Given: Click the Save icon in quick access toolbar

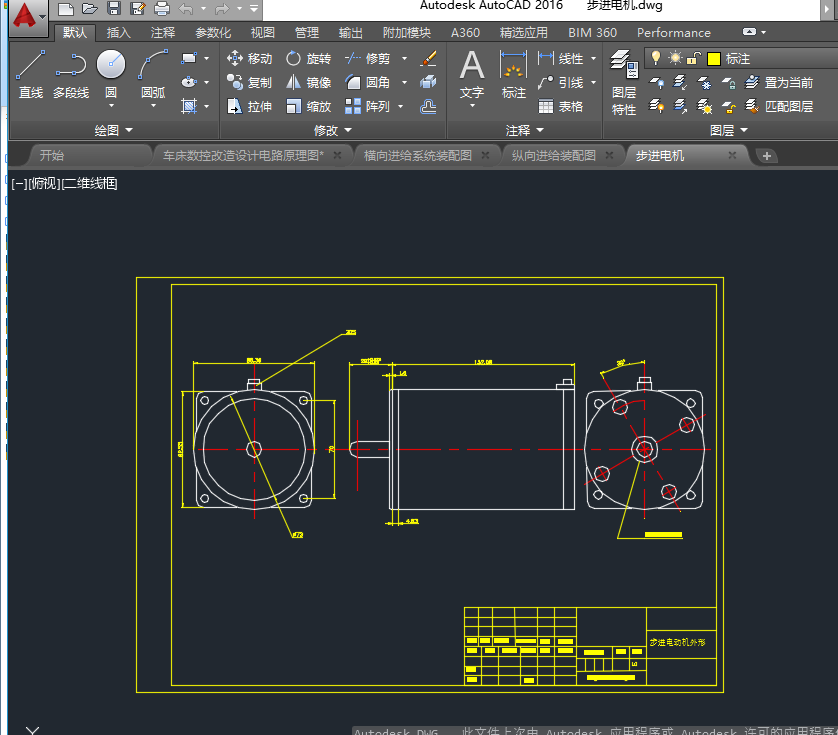Looking at the screenshot, I should 113,9.
